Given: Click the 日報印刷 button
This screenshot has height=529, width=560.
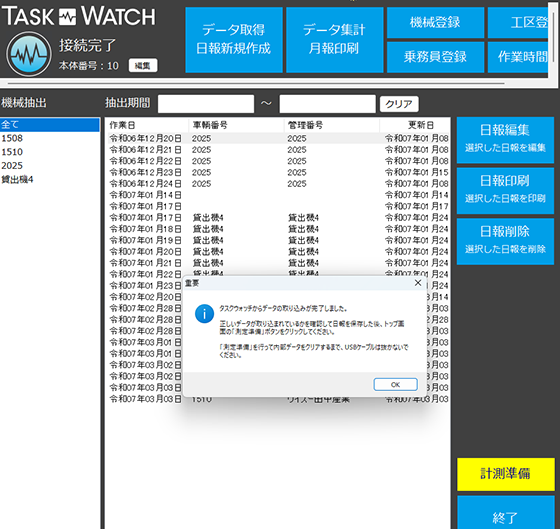Looking at the screenshot, I should pos(505,191).
